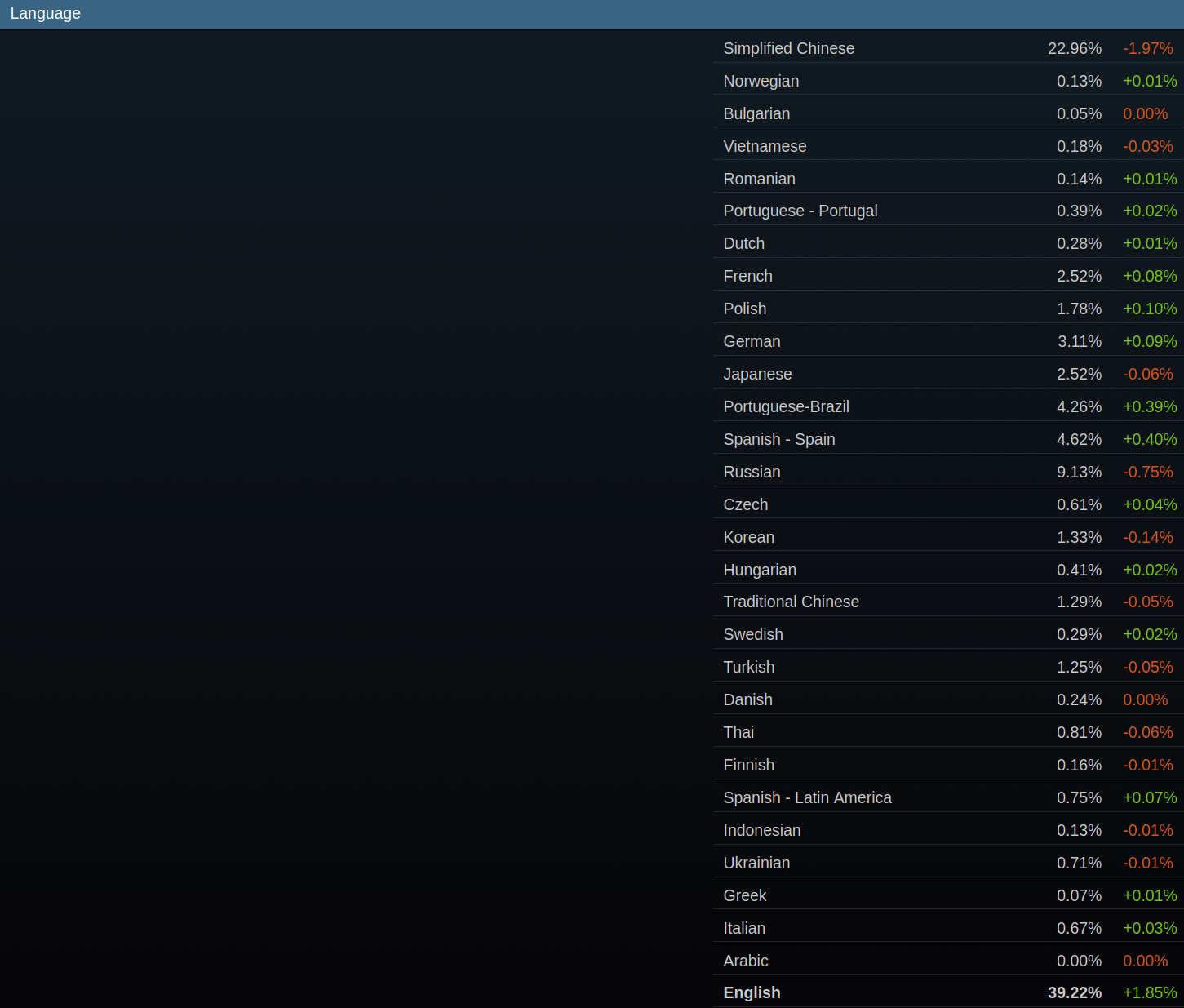Click the +0.39% change for Portuguese-Brazil
Image resolution: width=1184 pixels, height=1008 pixels.
pyautogui.click(x=1150, y=406)
